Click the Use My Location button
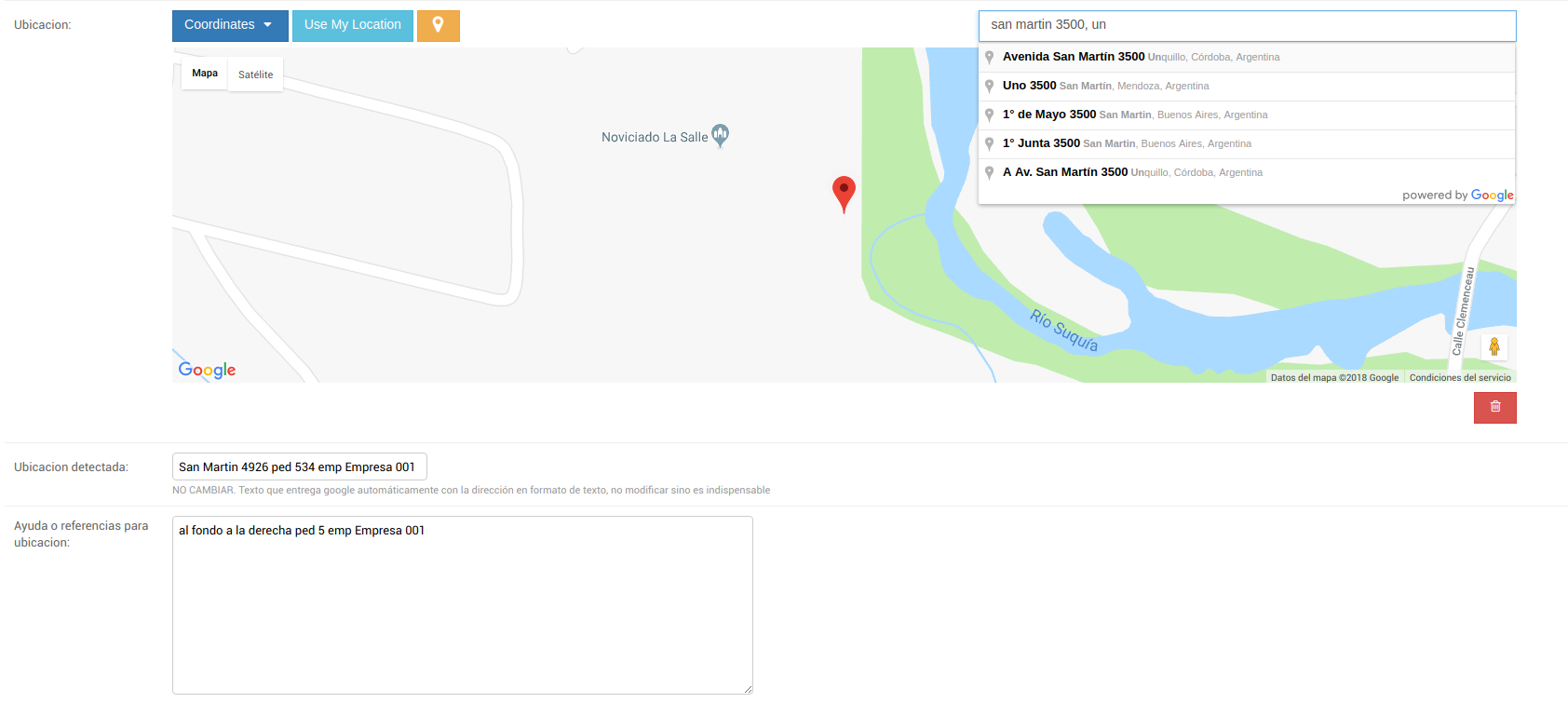 [353, 25]
